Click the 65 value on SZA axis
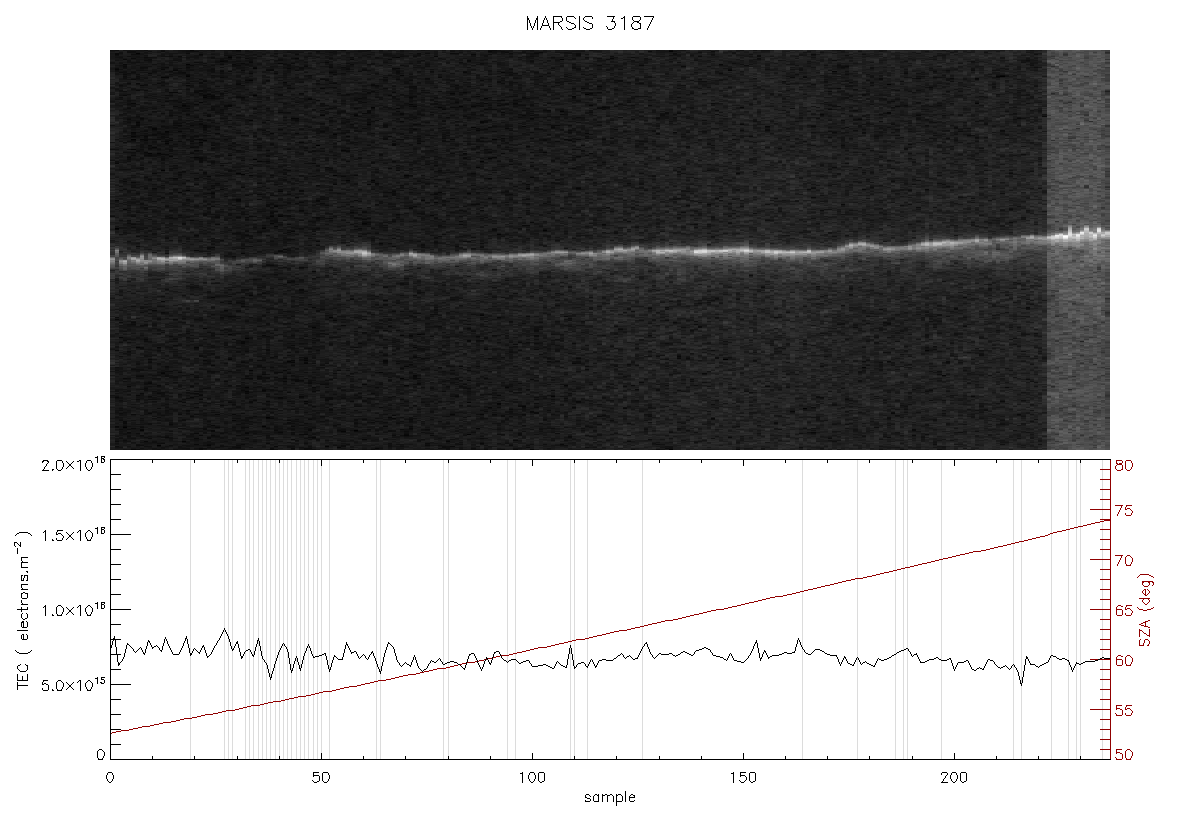The image size is (1180, 830). point(1124,610)
